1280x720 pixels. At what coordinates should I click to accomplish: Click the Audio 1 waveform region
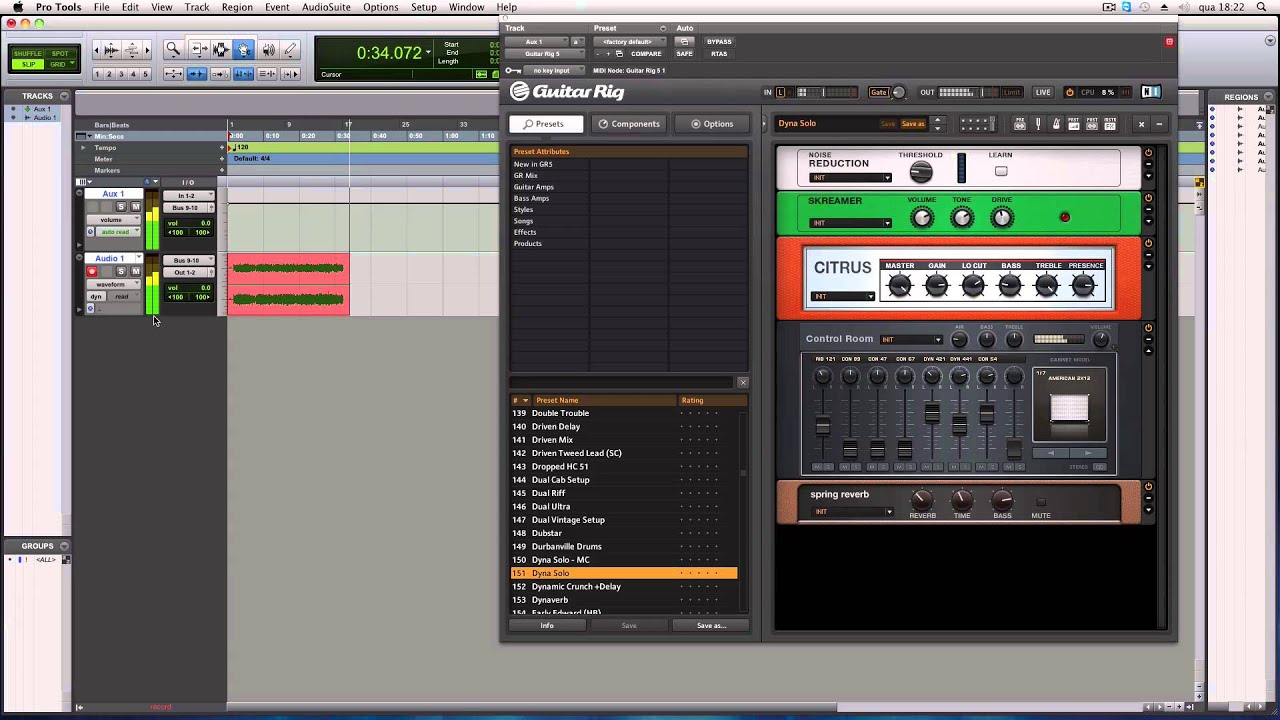(x=289, y=285)
